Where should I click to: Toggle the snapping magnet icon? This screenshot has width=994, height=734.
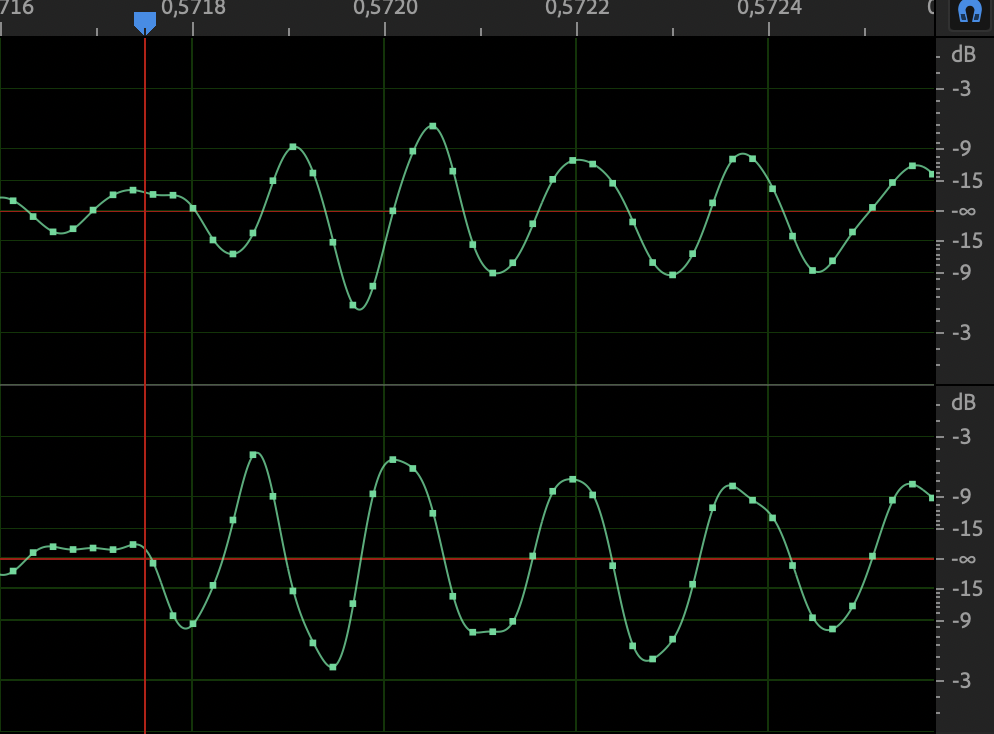click(x=966, y=12)
